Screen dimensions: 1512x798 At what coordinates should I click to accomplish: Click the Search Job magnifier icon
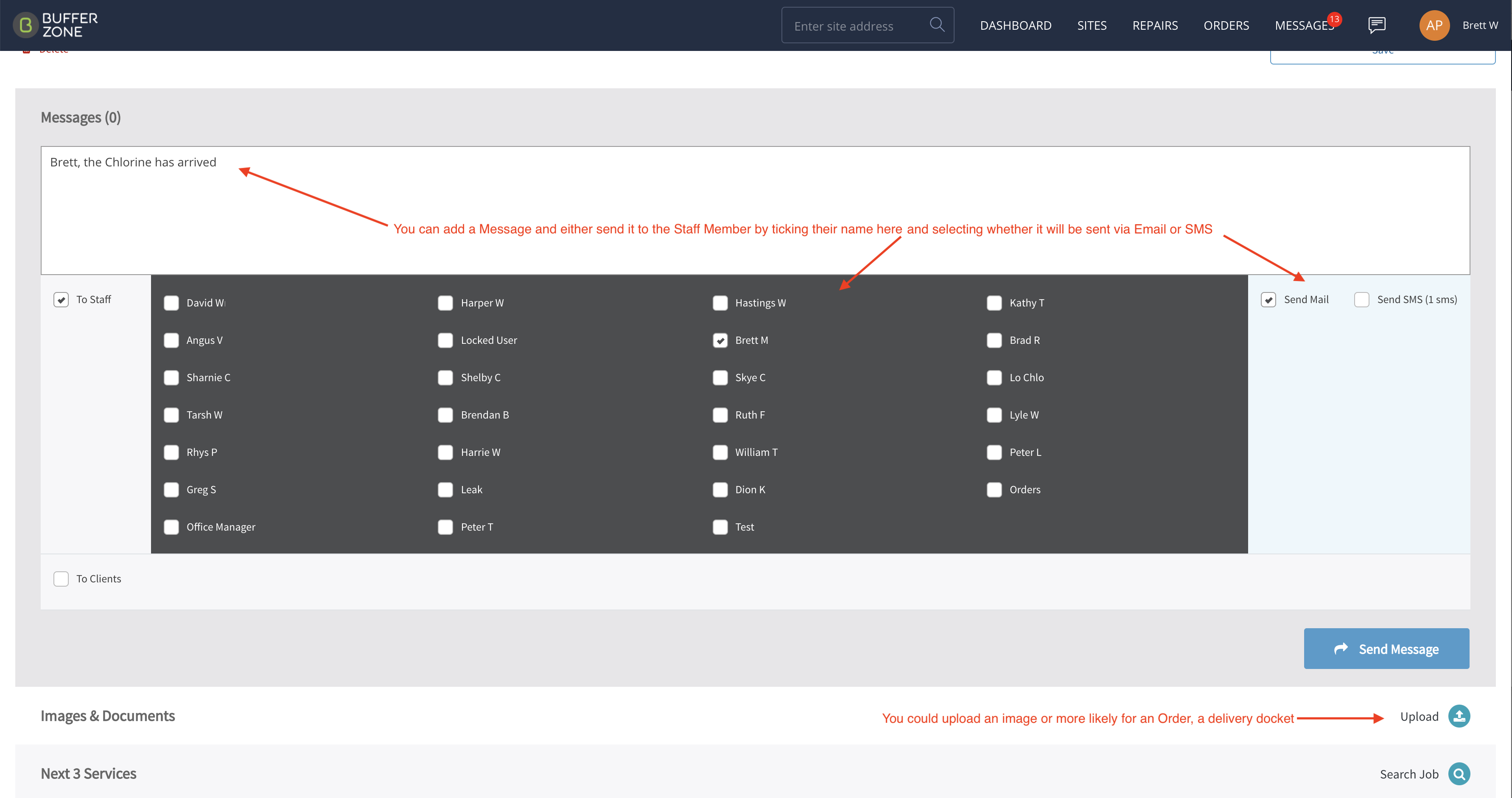click(1459, 773)
